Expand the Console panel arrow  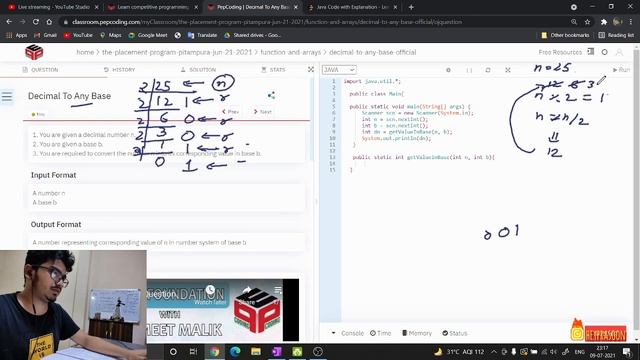333,333
